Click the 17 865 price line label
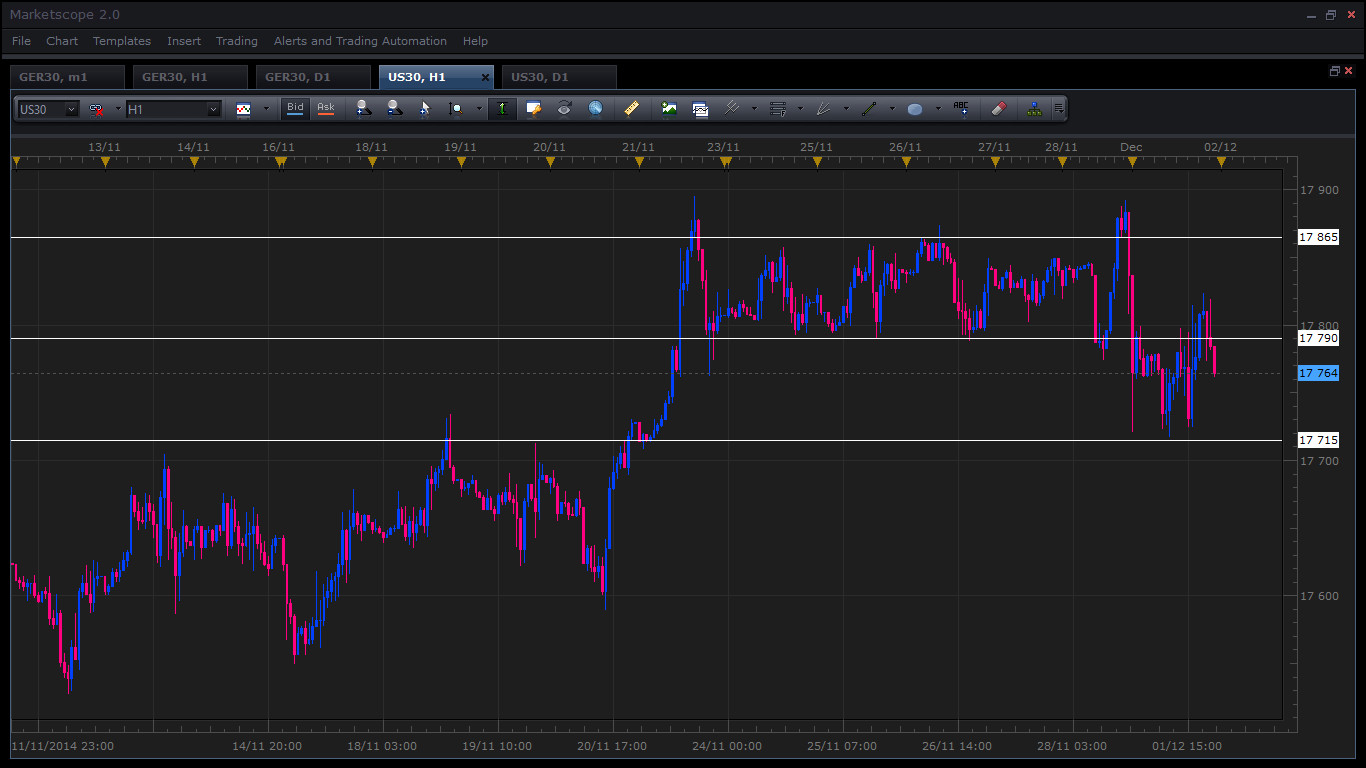Screen dimensions: 1366x768 1318,237
